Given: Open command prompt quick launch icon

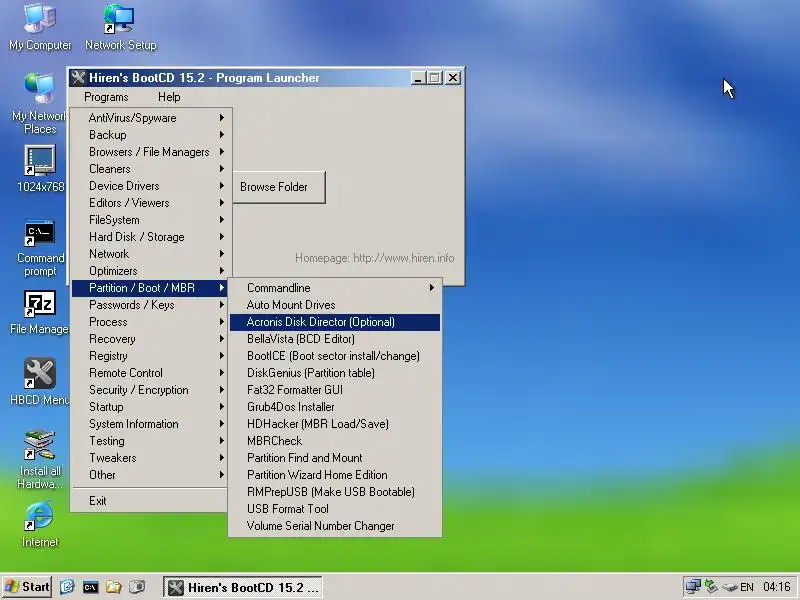Looking at the screenshot, I should click(90, 587).
